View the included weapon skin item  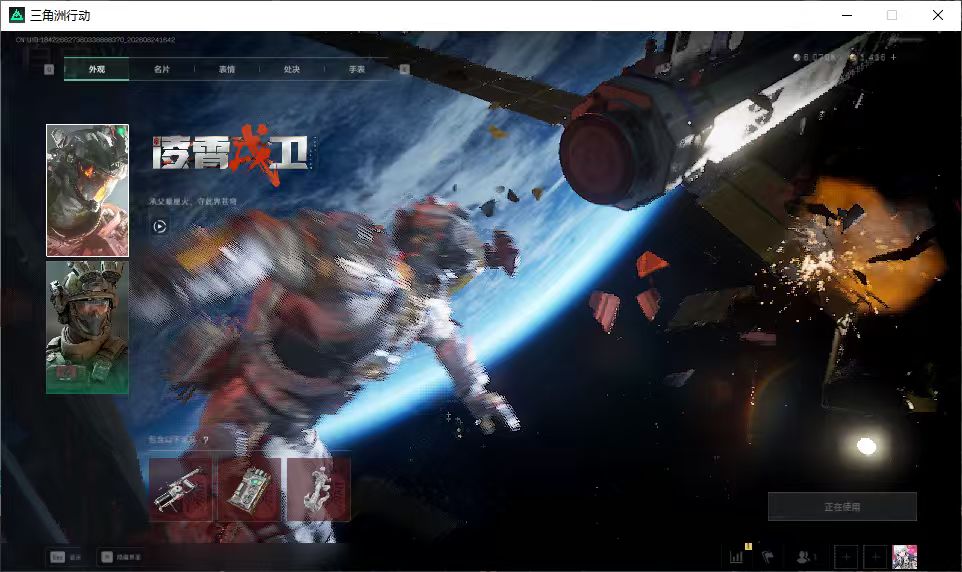coord(180,489)
